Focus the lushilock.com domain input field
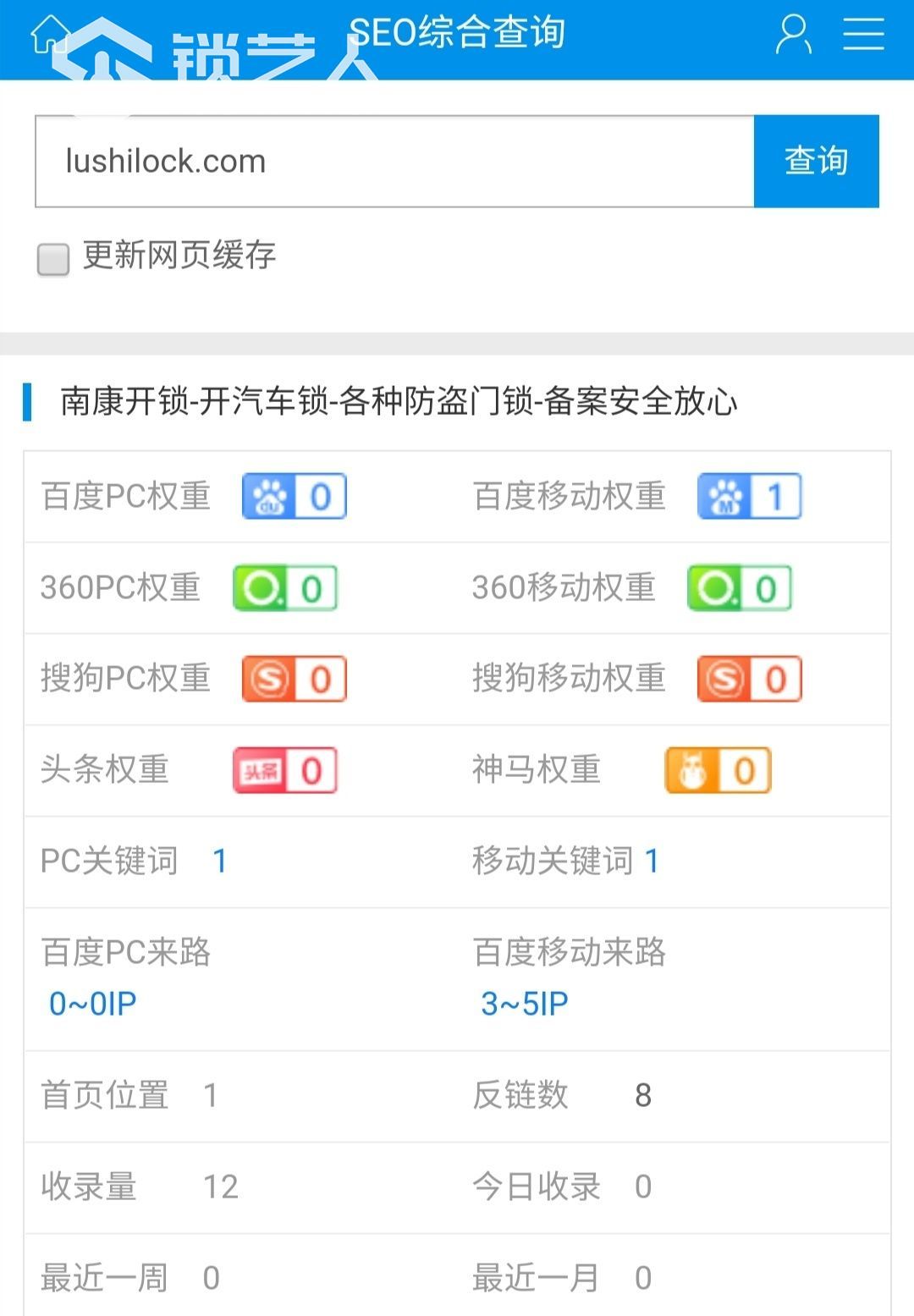The width and height of the screenshot is (914, 1316). [x=394, y=161]
